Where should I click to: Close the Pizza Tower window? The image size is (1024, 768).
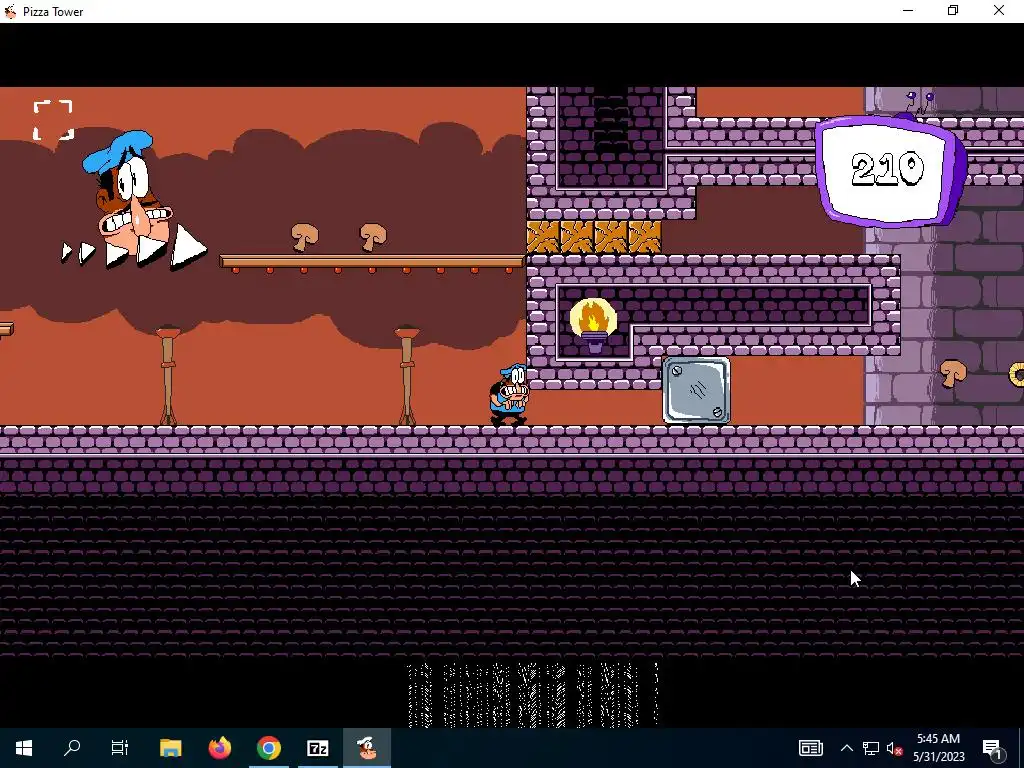pos(999,11)
